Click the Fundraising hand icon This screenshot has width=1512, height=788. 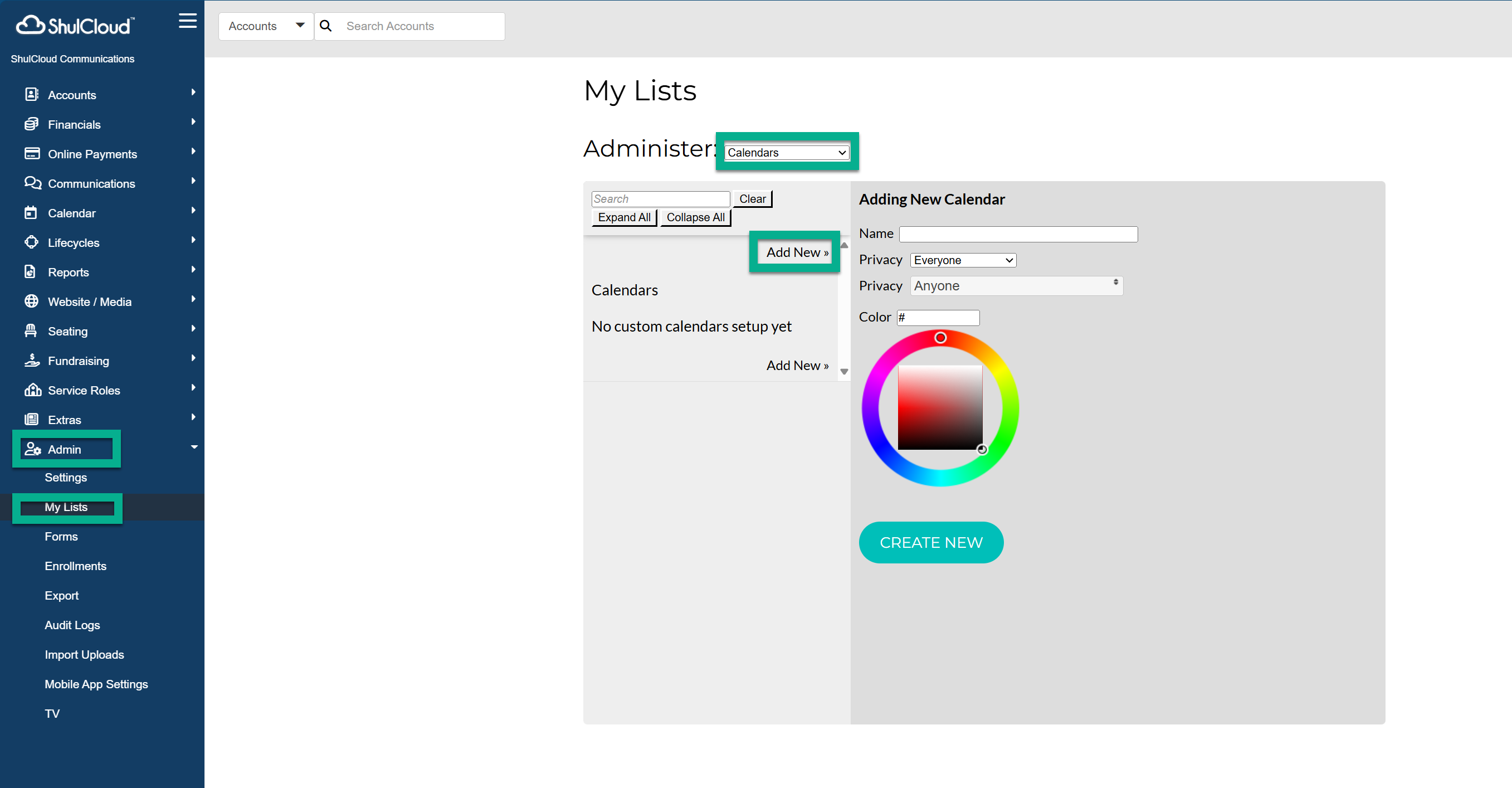click(32, 360)
